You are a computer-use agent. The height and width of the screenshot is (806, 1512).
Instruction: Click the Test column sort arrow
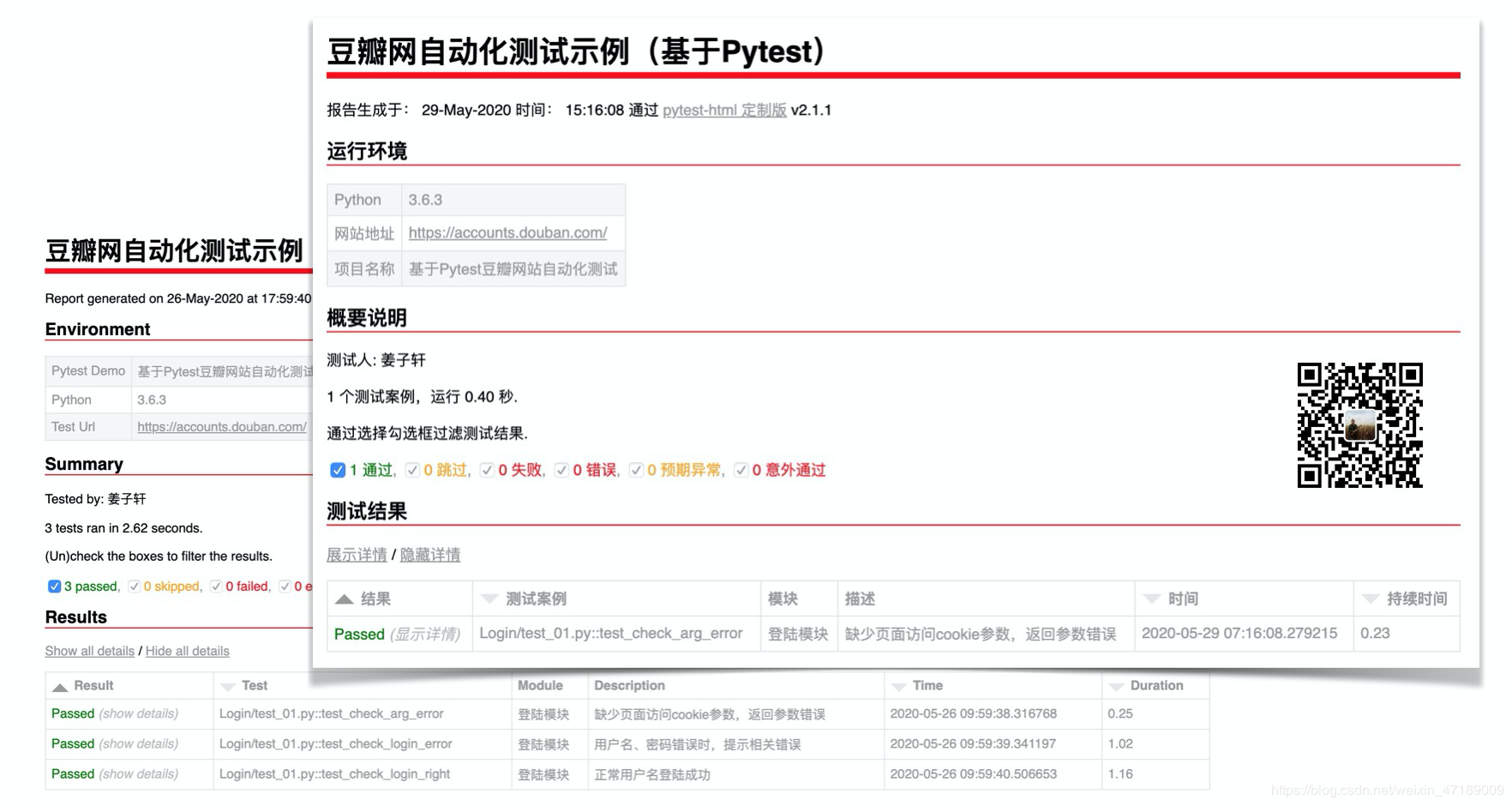(227, 685)
